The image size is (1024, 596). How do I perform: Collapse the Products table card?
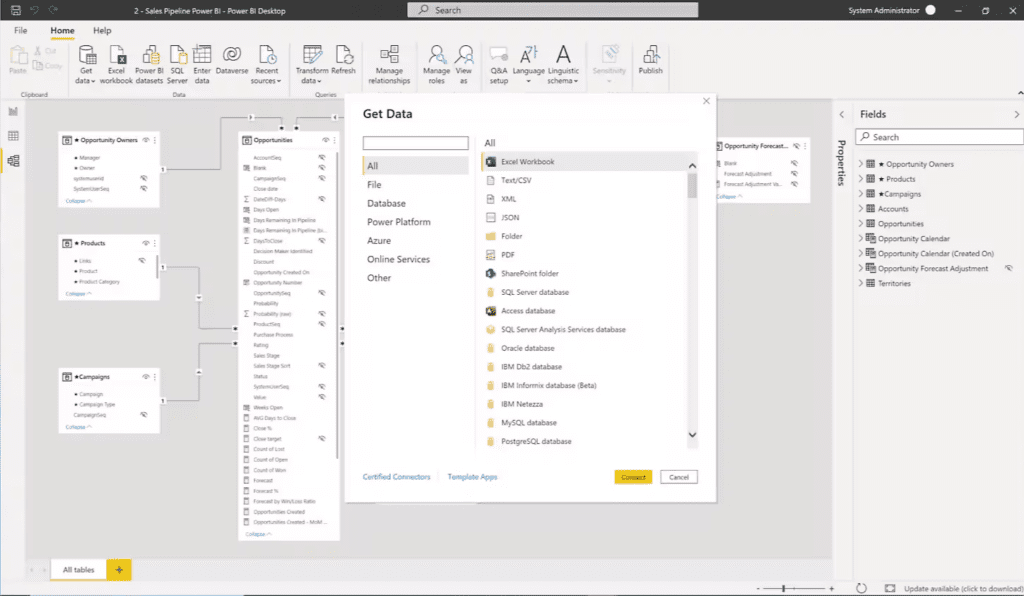[78, 294]
